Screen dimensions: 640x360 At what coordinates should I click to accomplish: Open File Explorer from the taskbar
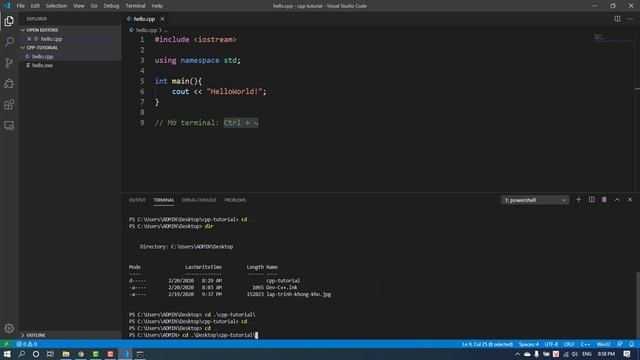coord(66,354)
